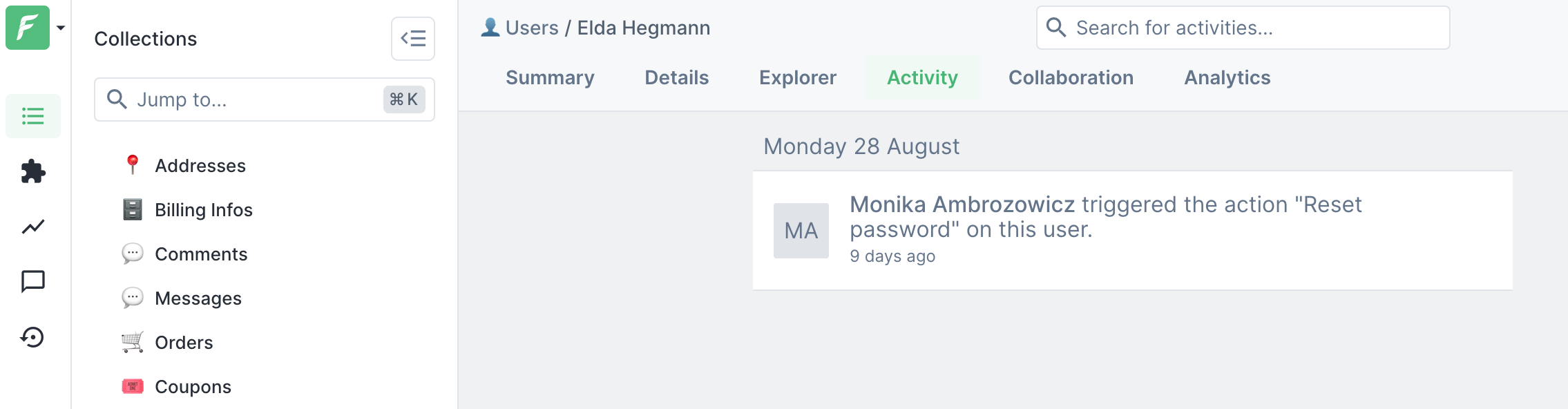Switch to the Details tab
This screenshot has height=409, width=1568.
click(676, 77)
